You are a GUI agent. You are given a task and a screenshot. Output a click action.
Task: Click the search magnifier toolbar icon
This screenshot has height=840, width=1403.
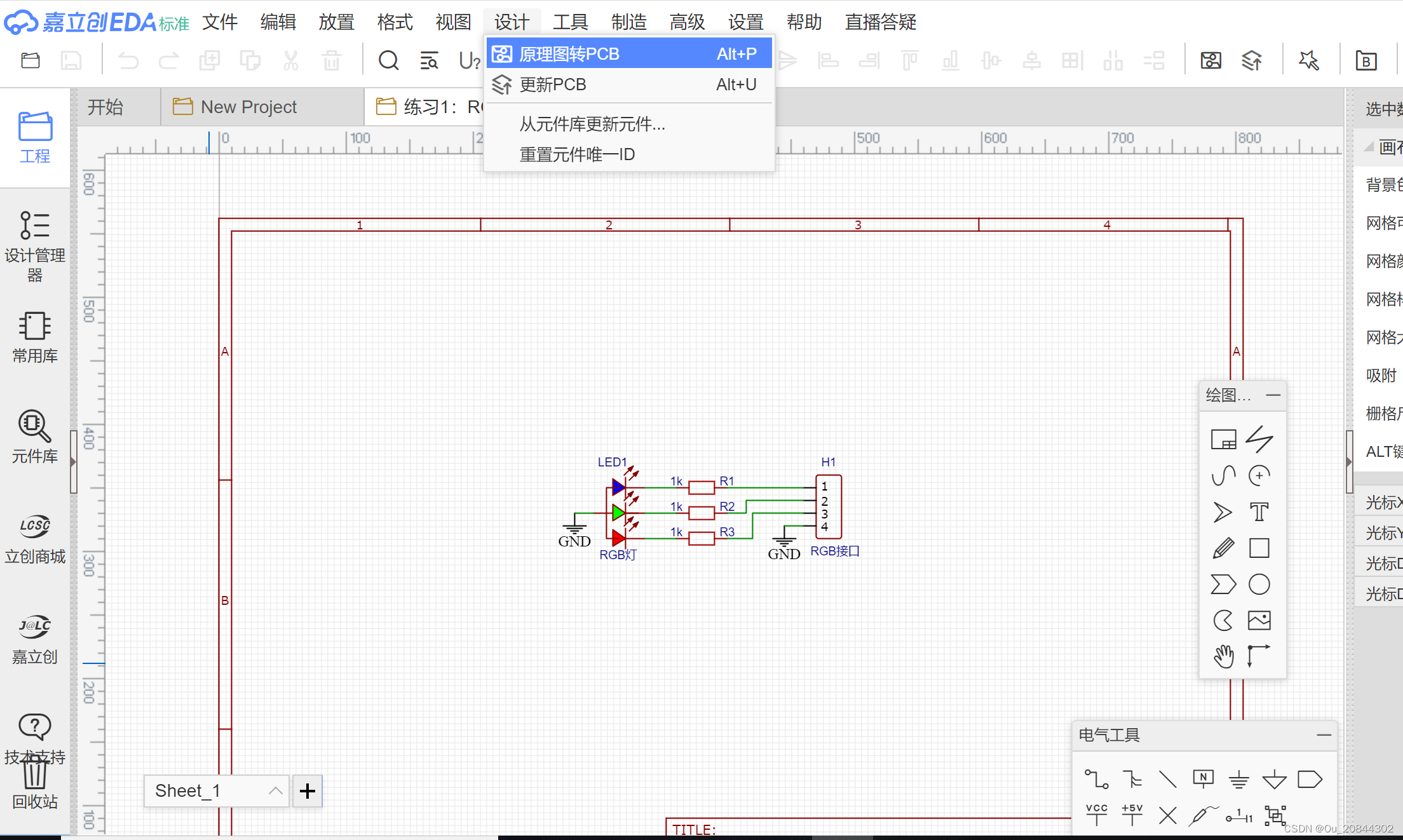tap(388, 61)
